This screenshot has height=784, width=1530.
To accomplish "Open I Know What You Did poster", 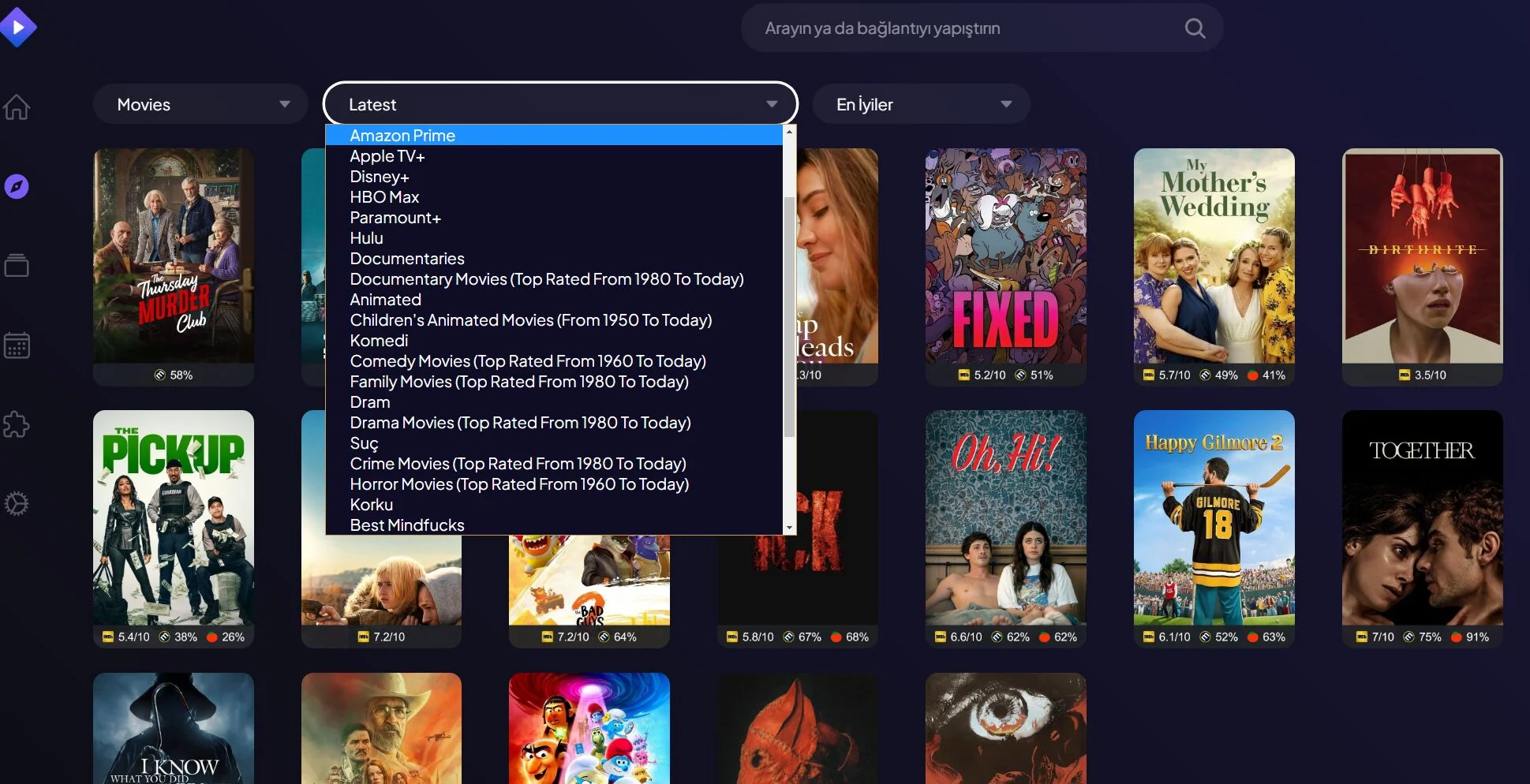I will point(174,729).
